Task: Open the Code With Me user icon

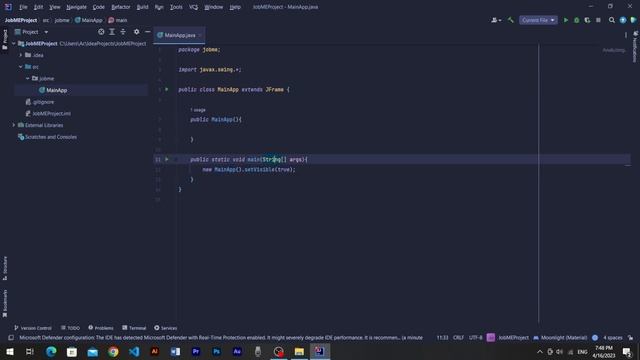Action: (496, 20)
